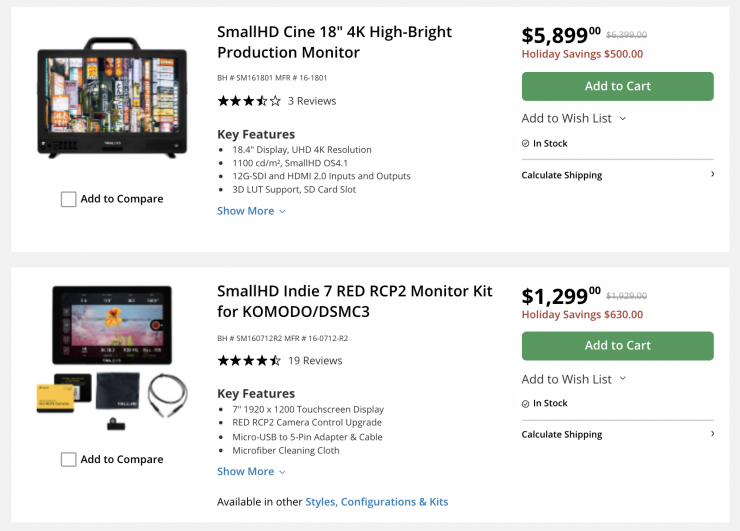This screenshot has height=531, width=740.
Task: Open the Indie 7 star rating
Action: (249, 360)
